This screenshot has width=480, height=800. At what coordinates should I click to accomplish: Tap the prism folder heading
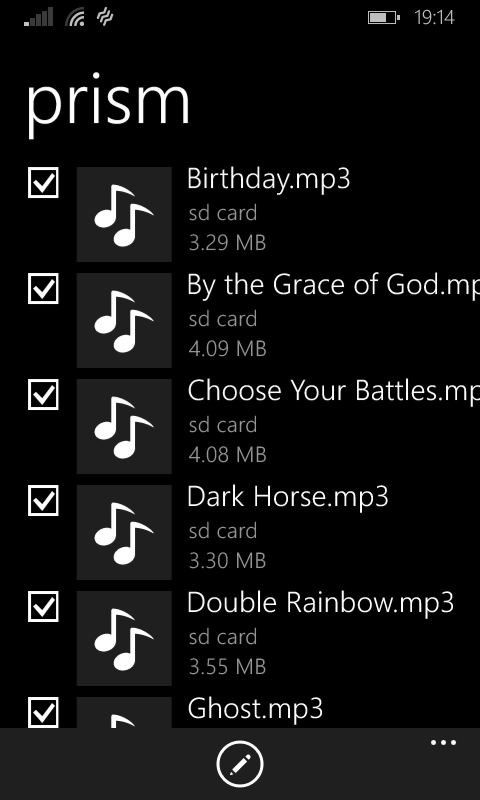108,104
